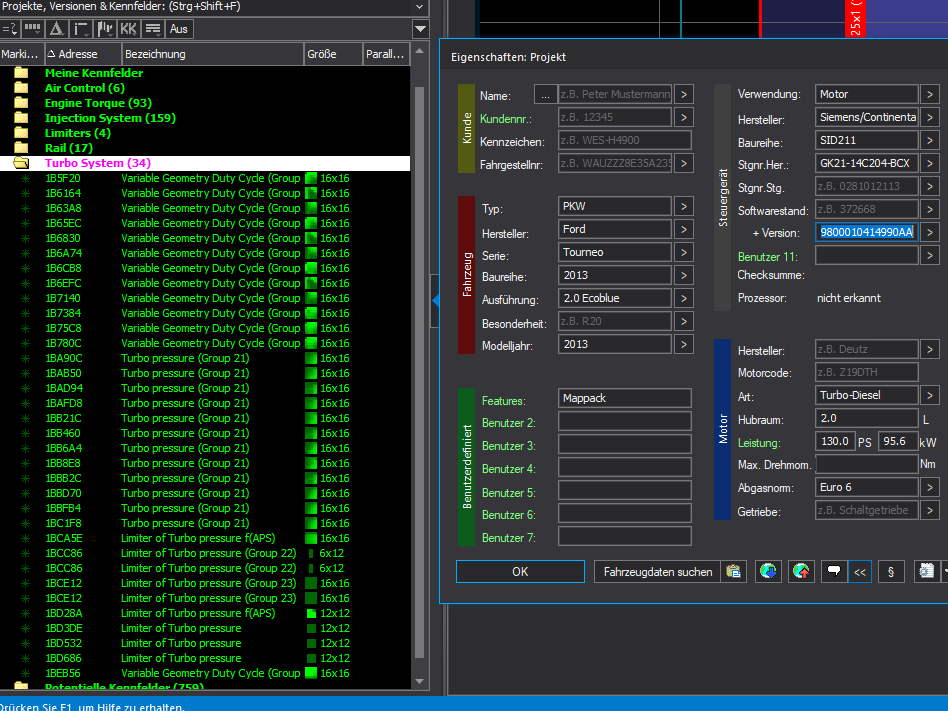Image resolution: width=948 pixels, height=711 pixels.
Task: Click the paragraph symbol (§) button
Action: coord(890,571)
